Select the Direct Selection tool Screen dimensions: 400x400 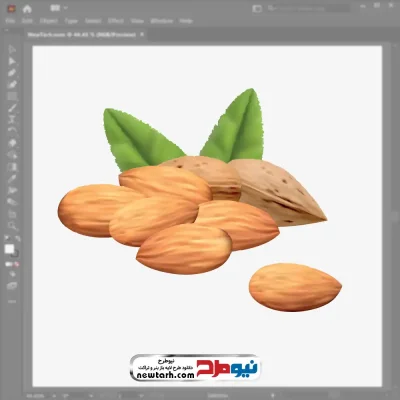(12, 61)
